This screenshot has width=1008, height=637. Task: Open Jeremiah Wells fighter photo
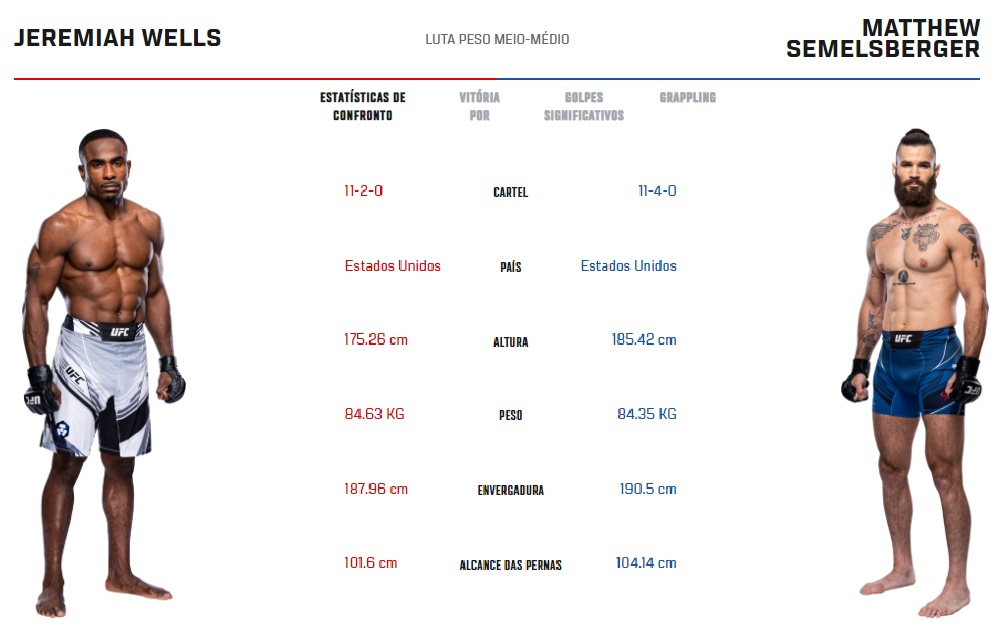tap(104, 372)
